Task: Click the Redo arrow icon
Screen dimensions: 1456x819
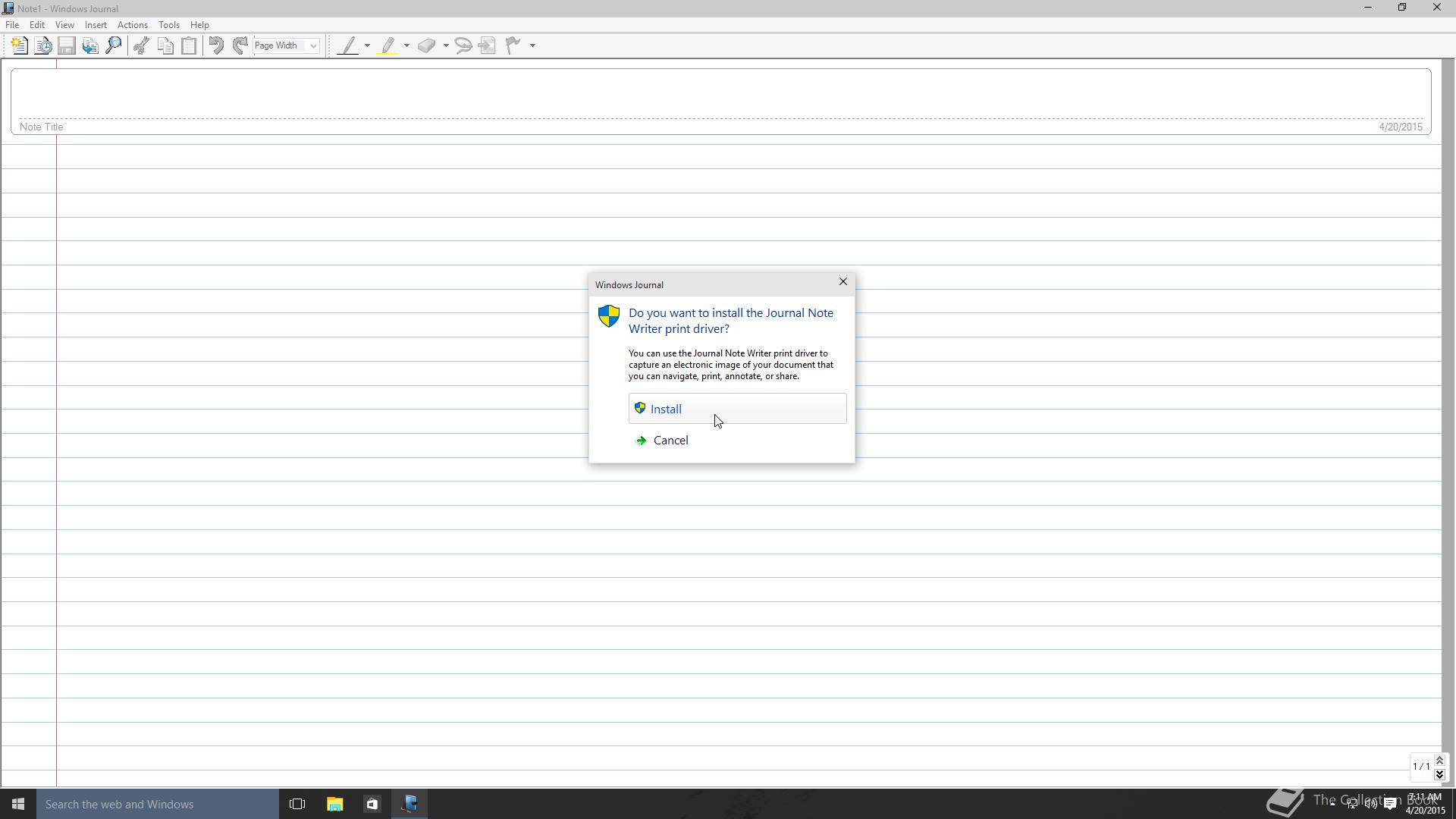Action: [240, 45]
